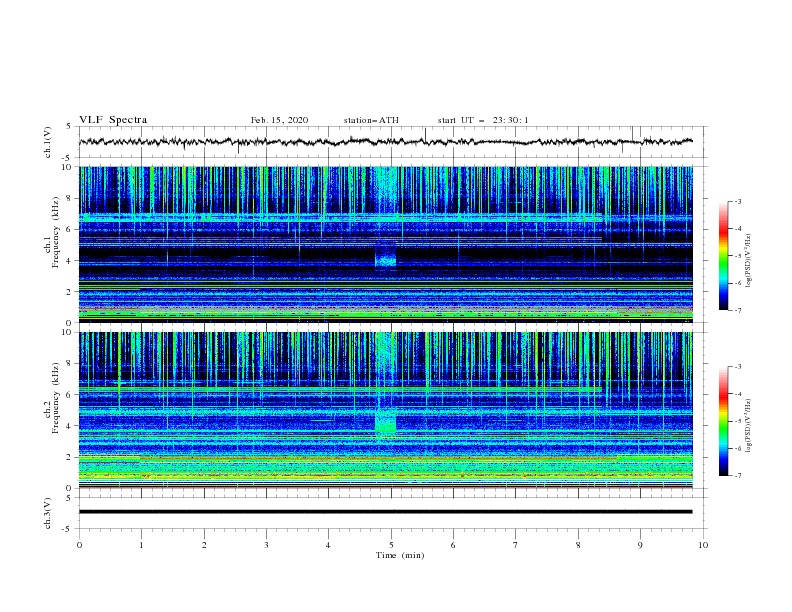
Task: Click the ch.1 voltage waveform trace
Action: tap(385, 142)
